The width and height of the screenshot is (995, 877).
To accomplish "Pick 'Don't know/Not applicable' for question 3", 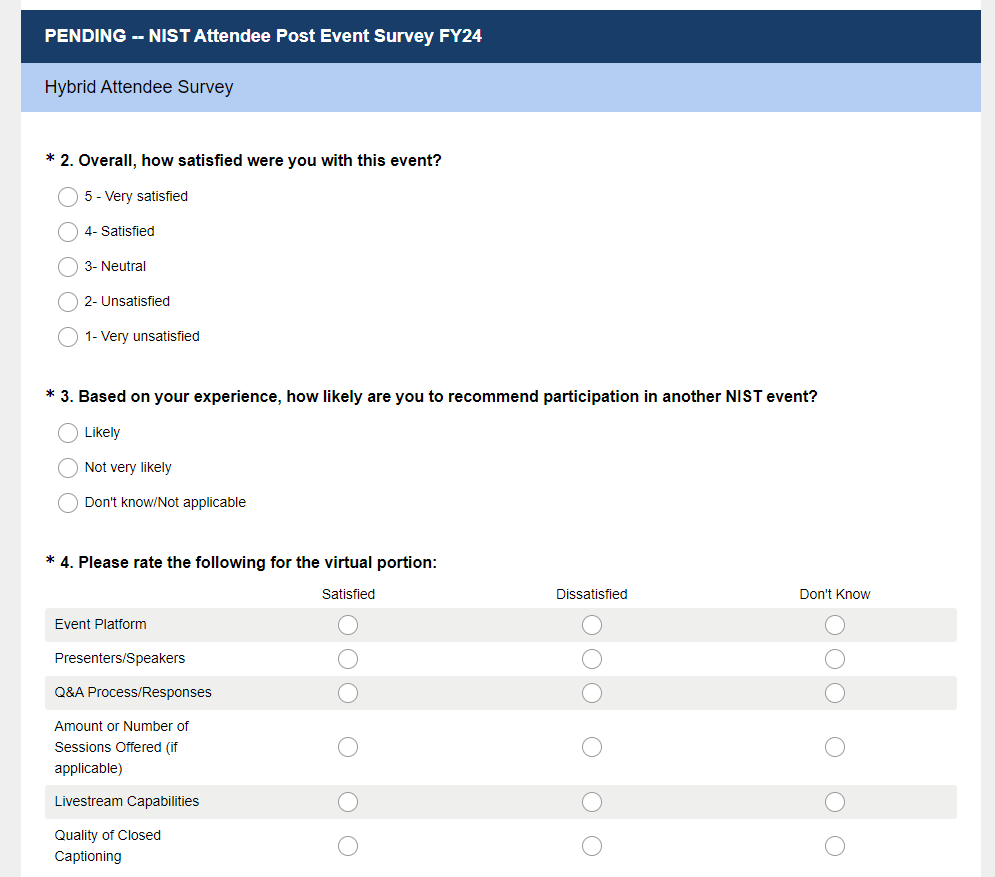I will coord(68,503).
